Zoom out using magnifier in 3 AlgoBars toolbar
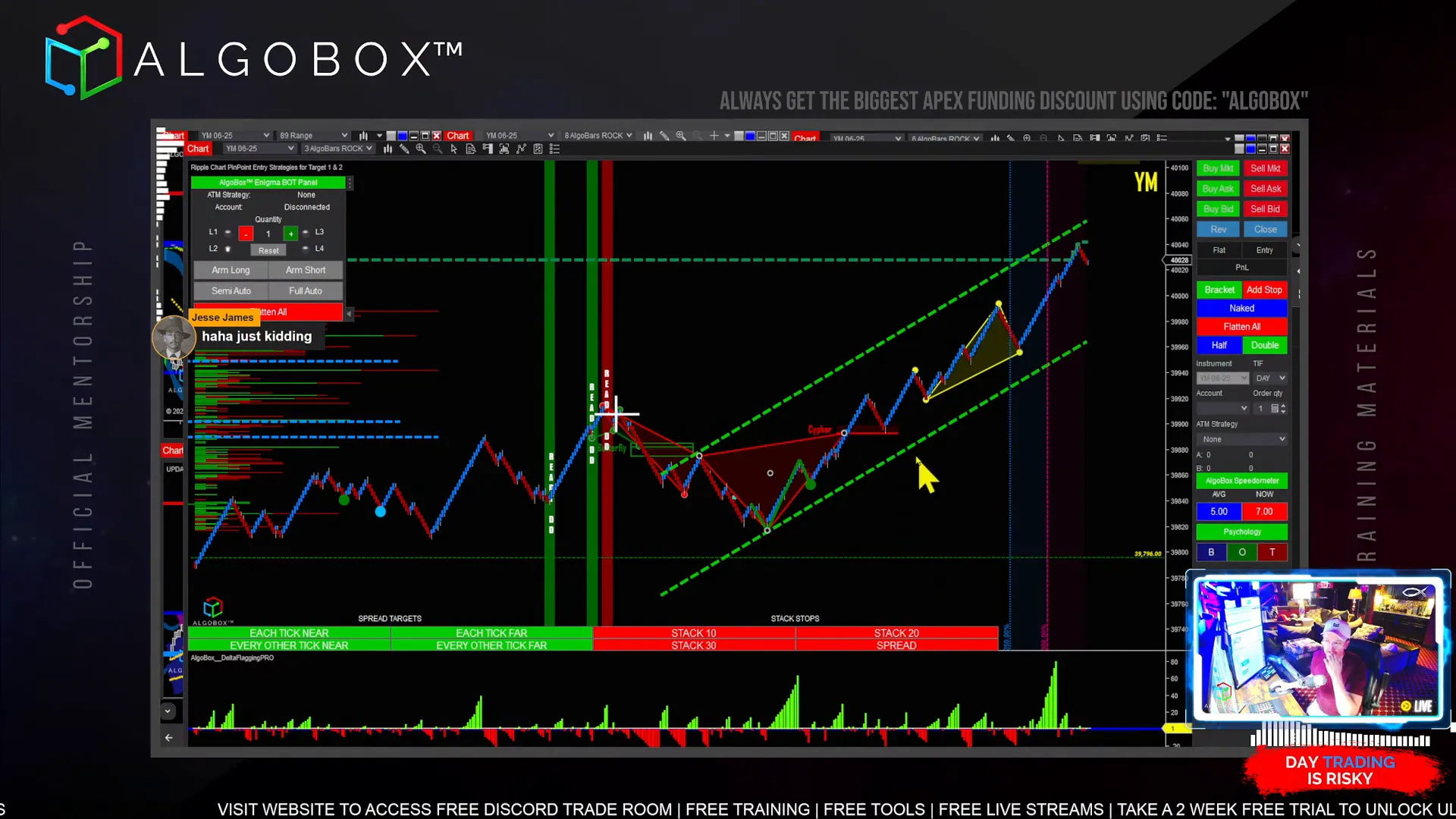 tap(438, 149)
